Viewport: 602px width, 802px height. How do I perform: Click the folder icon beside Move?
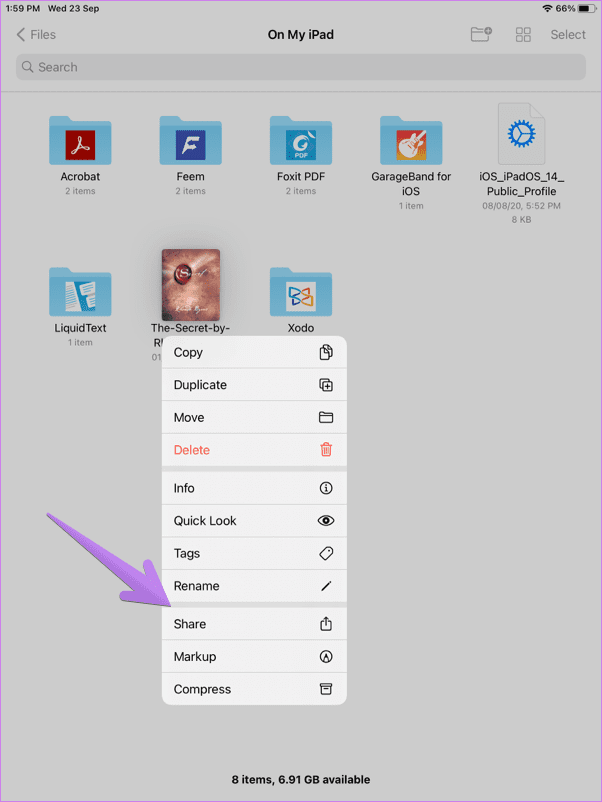[x=326, y=417]
